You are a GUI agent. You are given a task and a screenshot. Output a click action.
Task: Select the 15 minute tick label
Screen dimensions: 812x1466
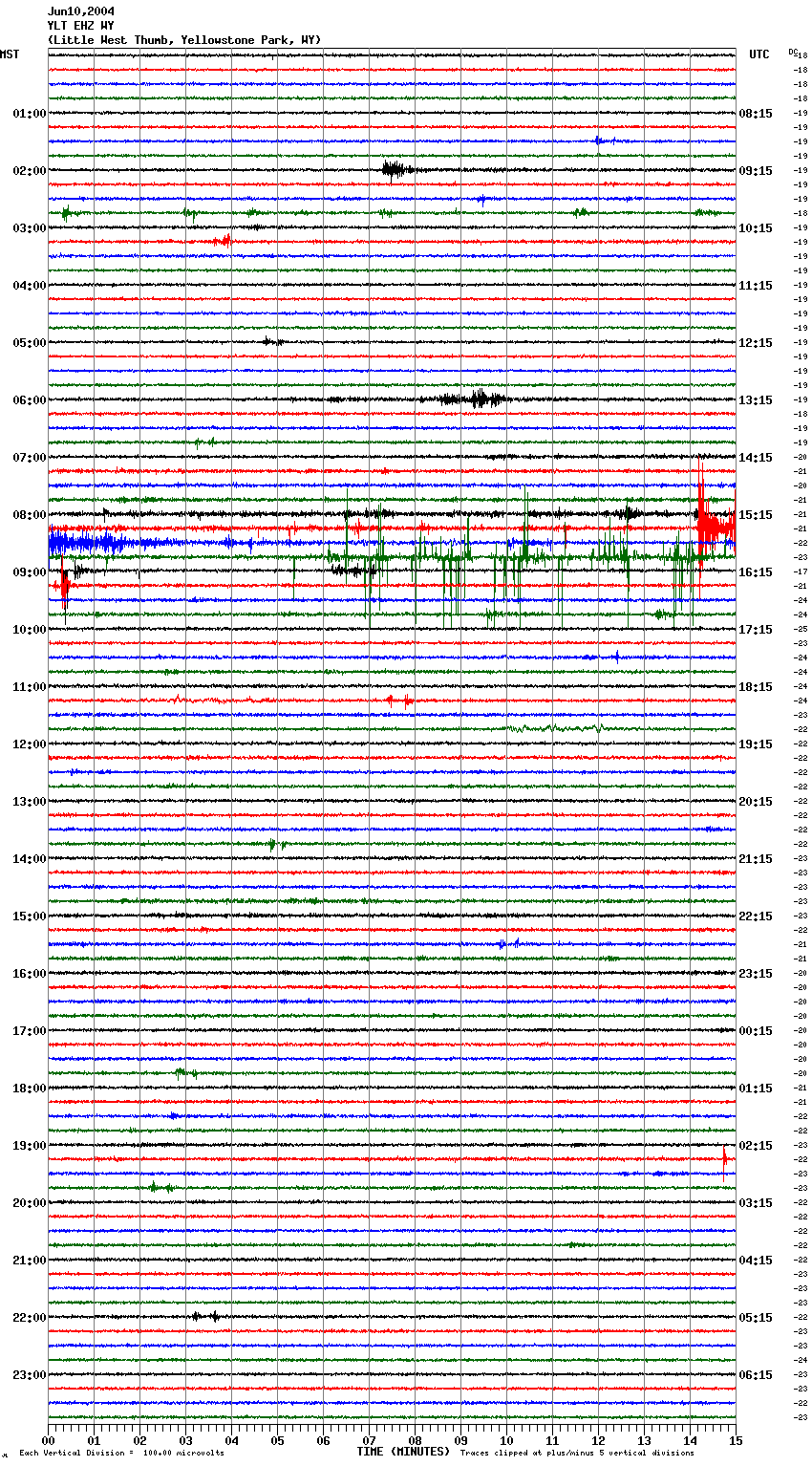736,1440
